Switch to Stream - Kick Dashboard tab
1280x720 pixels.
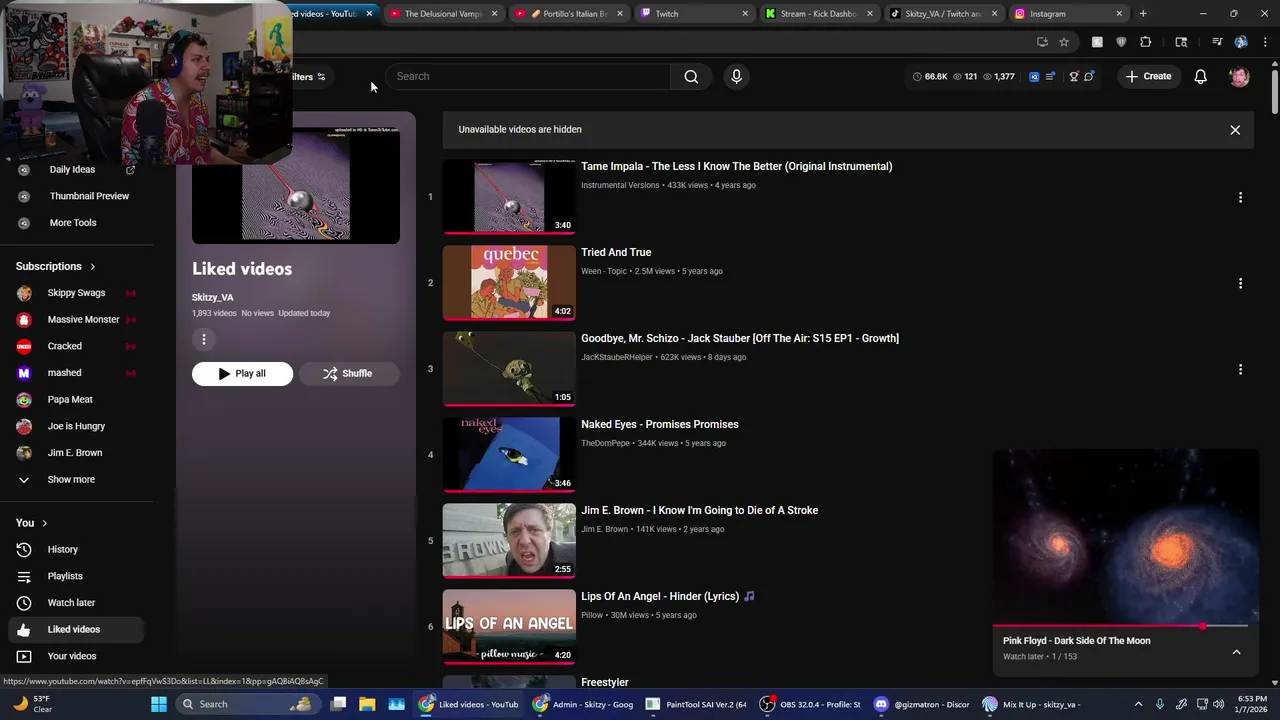tap(818, 14)
